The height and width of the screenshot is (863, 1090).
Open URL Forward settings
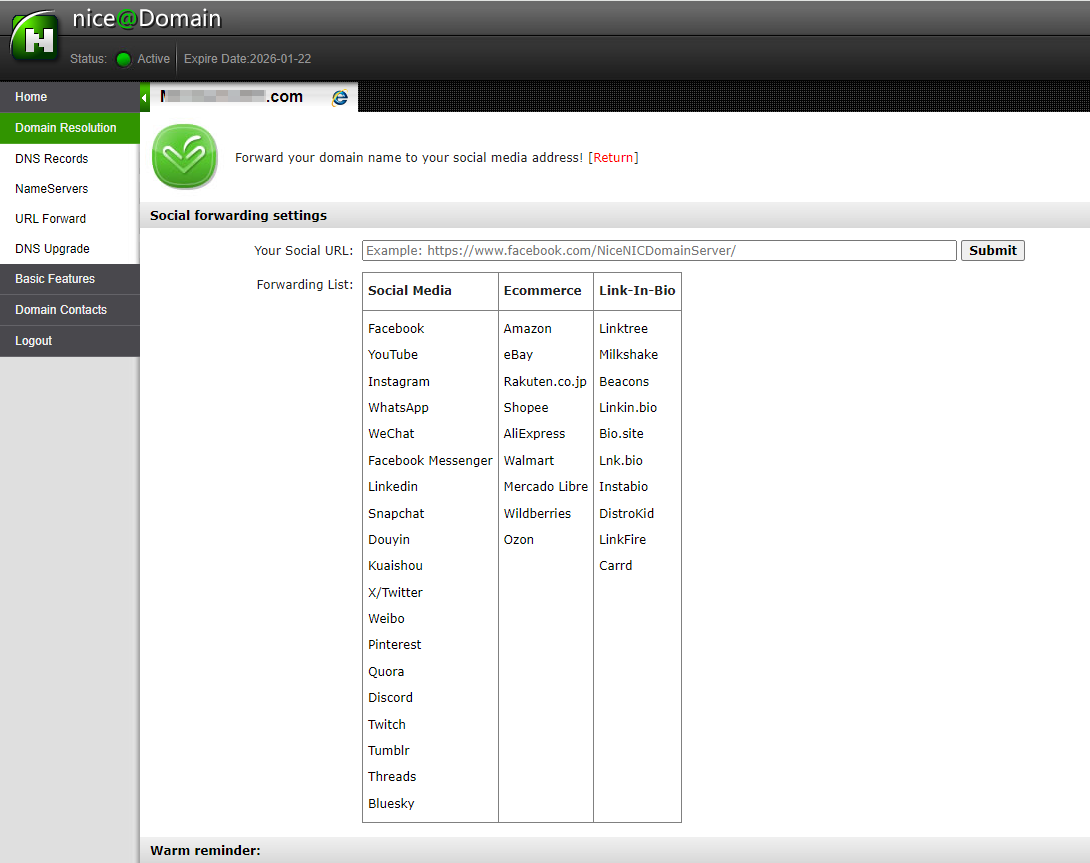pyautogui.click(x=50, y=218)
